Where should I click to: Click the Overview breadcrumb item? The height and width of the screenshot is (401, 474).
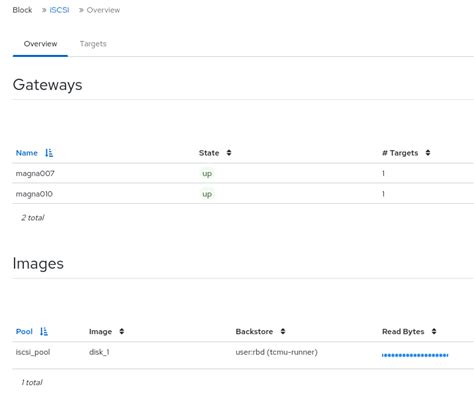[x=103, y=10]
